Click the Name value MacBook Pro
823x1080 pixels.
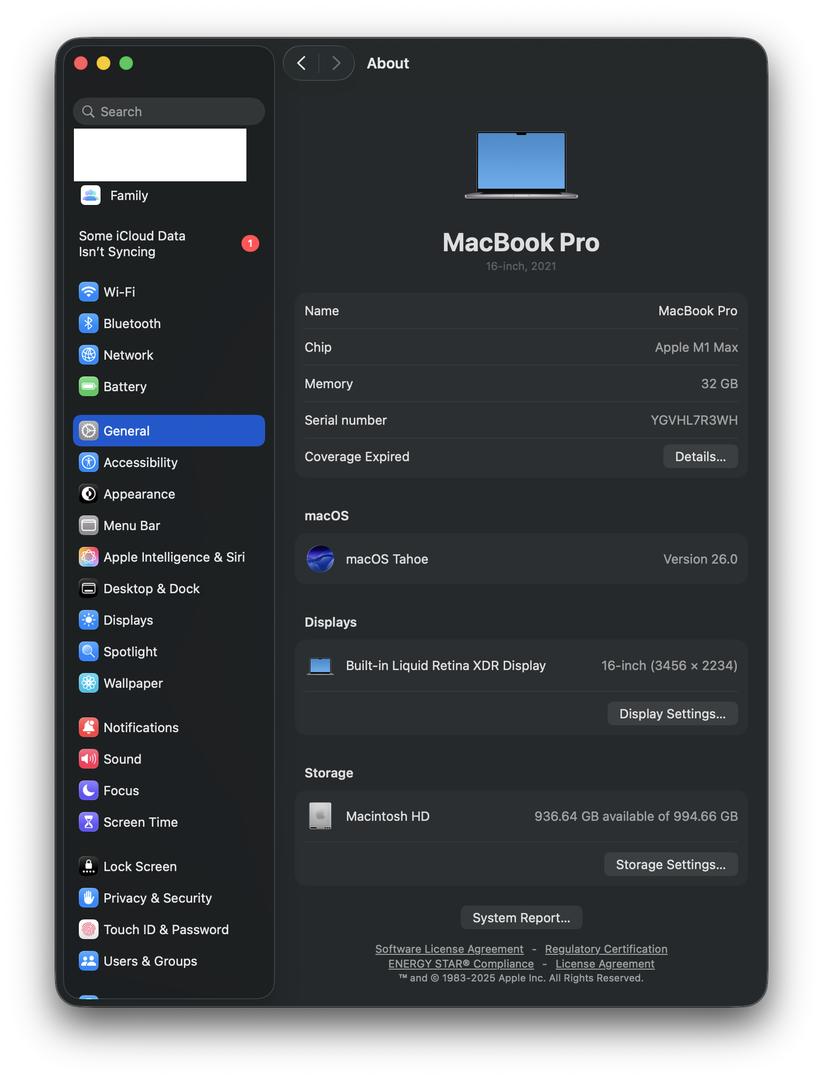(x=698, y=311)
